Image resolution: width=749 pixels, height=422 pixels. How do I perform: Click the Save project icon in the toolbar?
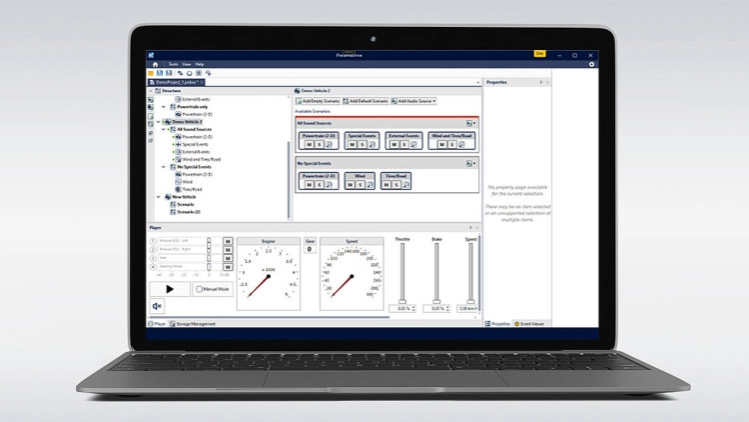[x=161, y=73]
